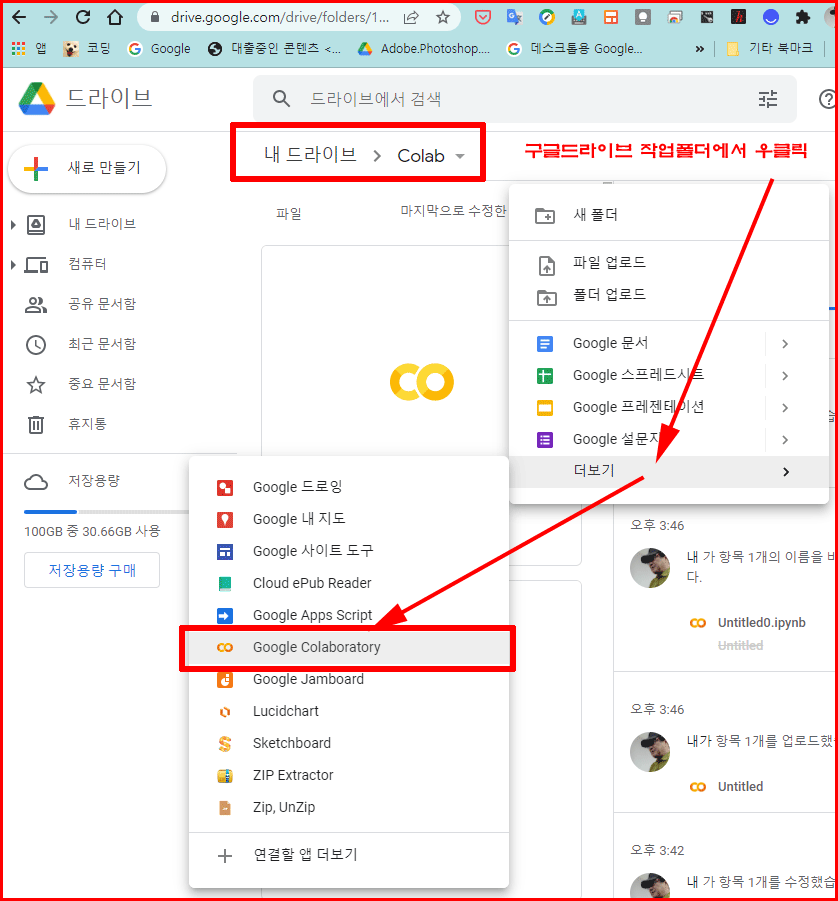Open 최근 문서함 in the sidebar
The image size is (838, 901).
(x=102, y=344)
